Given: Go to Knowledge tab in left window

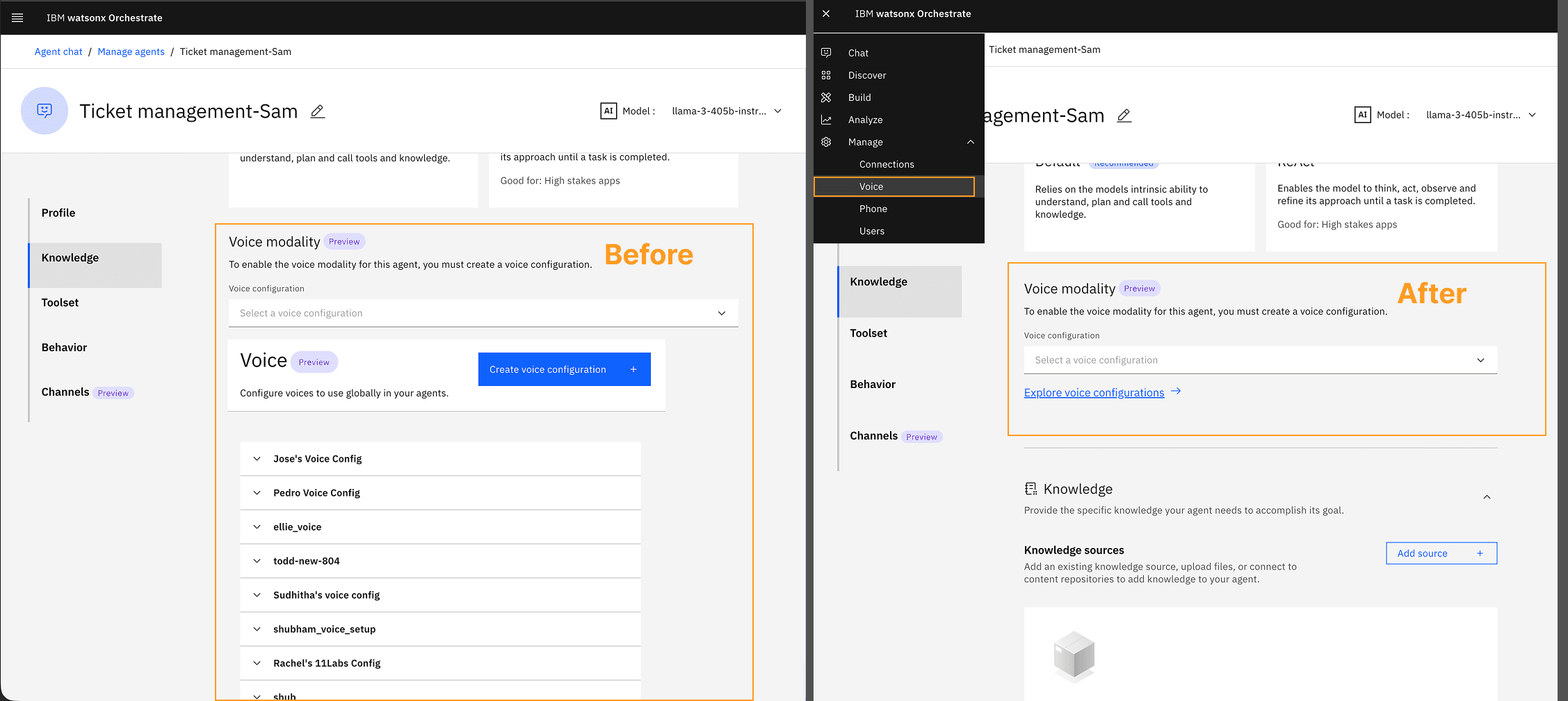Looking at the screenshot, I should [x=95, y=265].
